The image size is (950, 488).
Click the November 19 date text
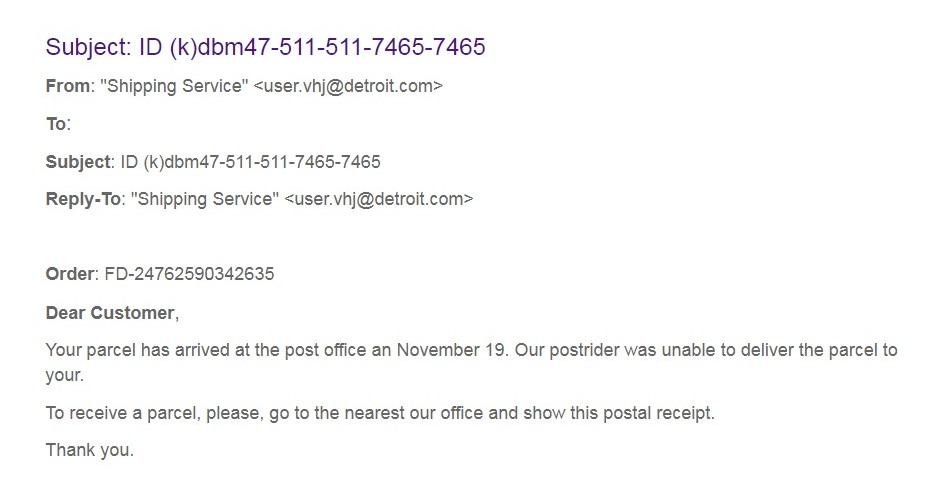(452, 350)
